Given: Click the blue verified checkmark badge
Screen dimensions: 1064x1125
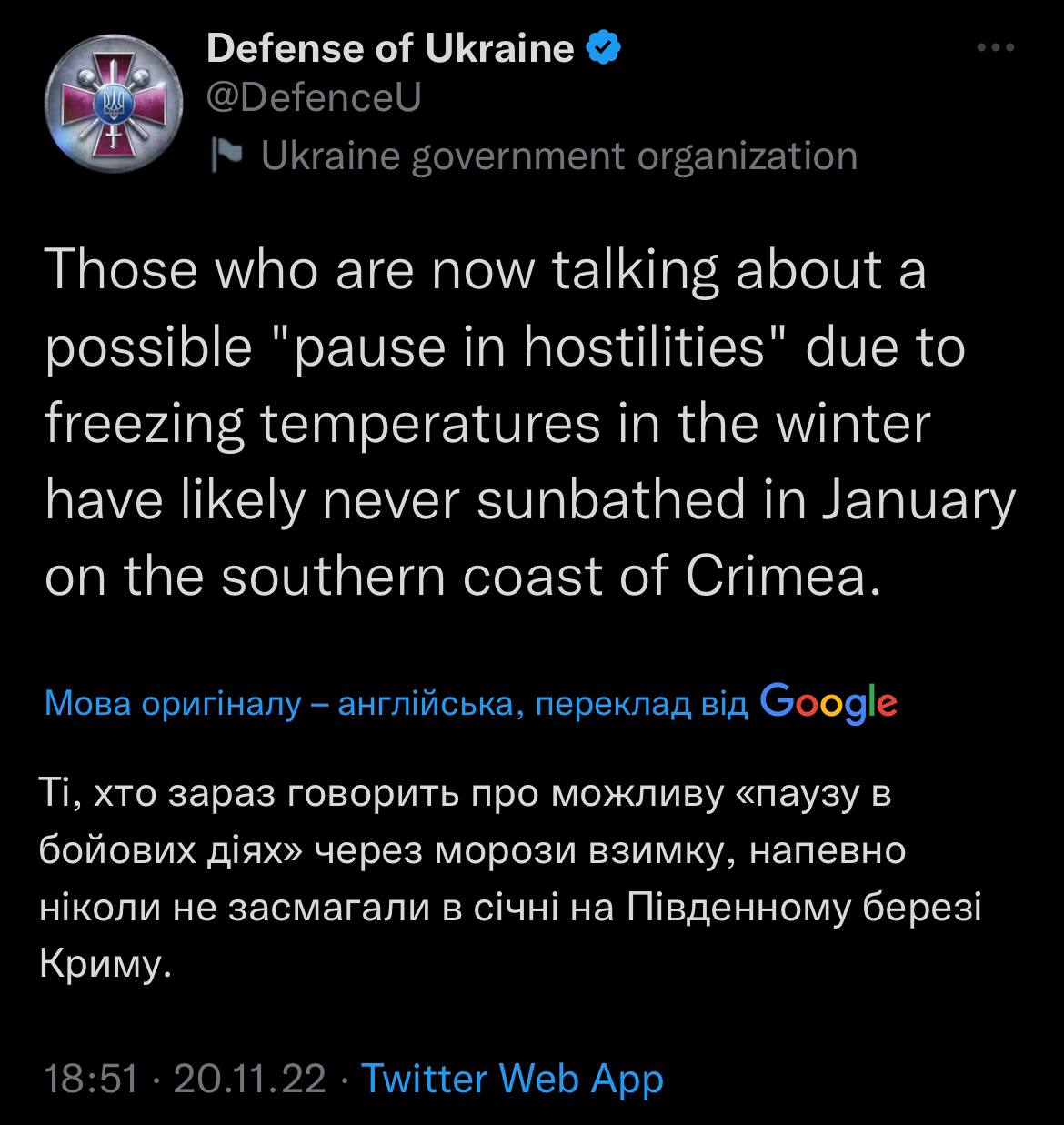Looking at the screenshot, I should coord(603,47).
